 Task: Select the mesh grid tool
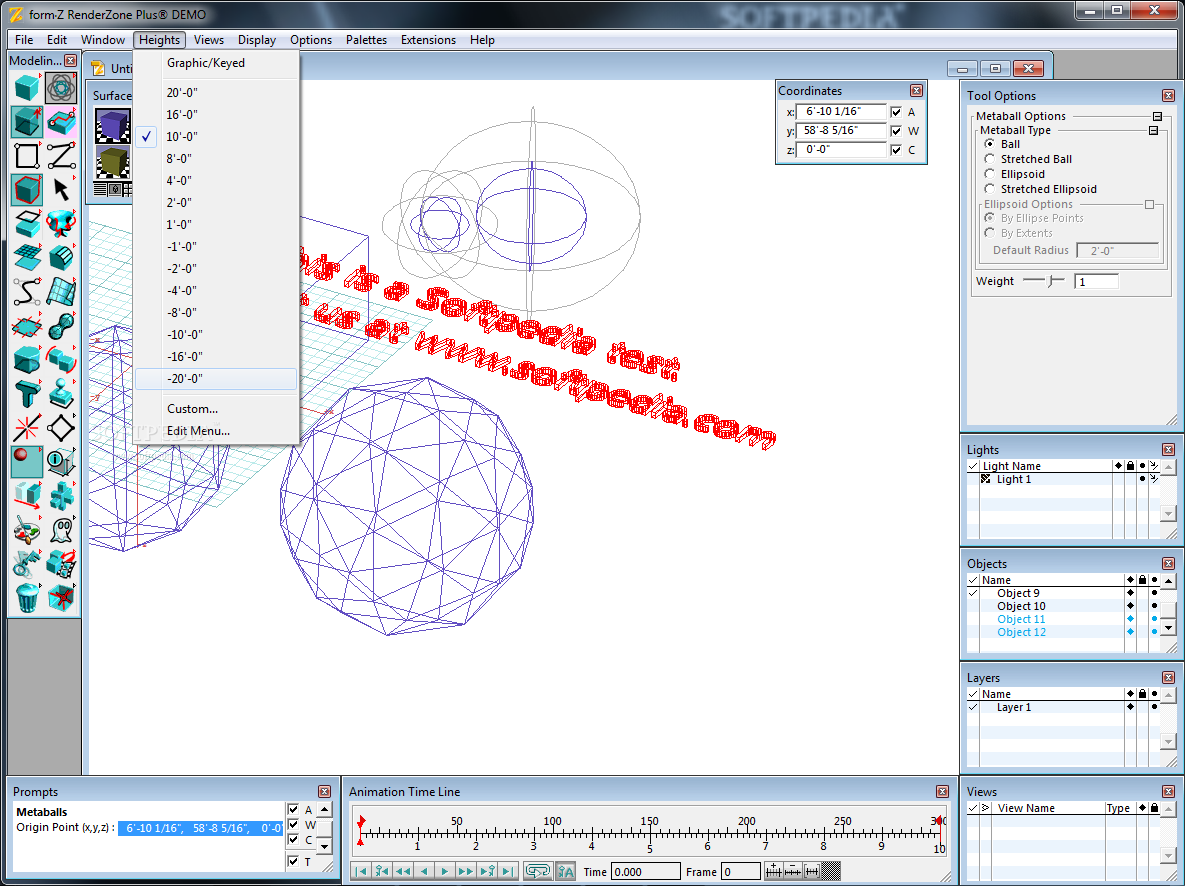click(x=27, y=257)
